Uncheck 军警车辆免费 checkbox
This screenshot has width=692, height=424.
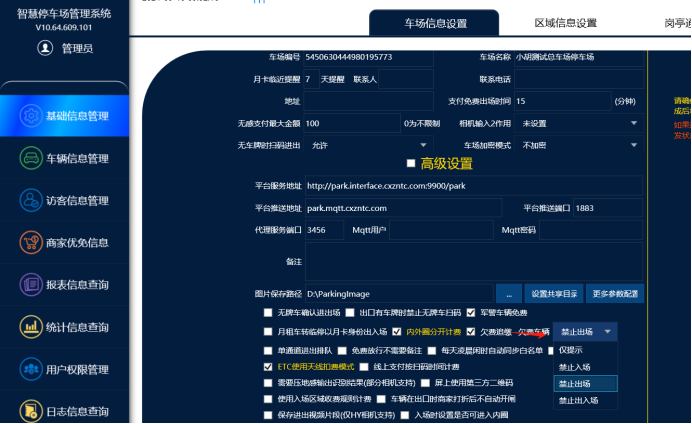(471, 313)
